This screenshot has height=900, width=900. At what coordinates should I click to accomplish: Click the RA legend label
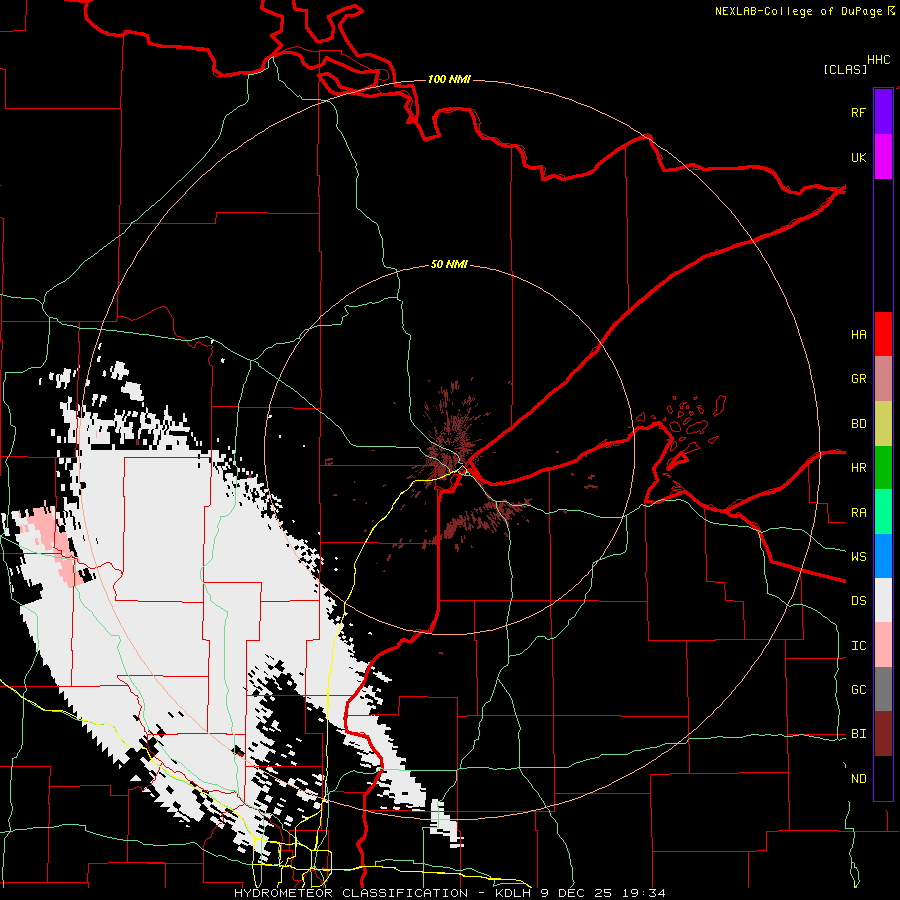click(858, 513)
